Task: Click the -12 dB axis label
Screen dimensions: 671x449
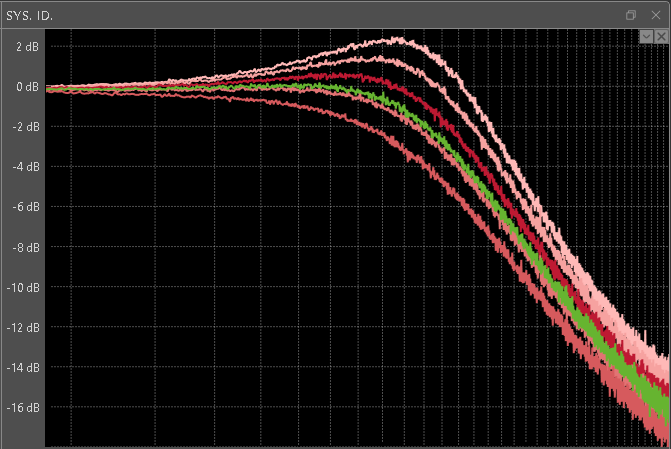Action: click(23, 327)
